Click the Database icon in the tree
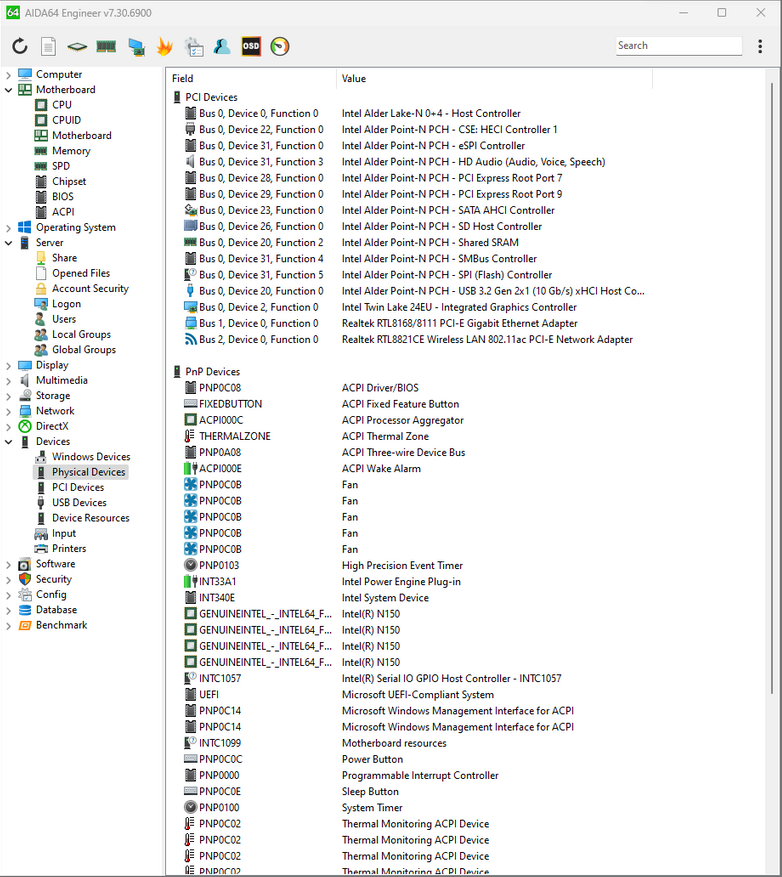782x877 pixels. (x=25, y=610)
